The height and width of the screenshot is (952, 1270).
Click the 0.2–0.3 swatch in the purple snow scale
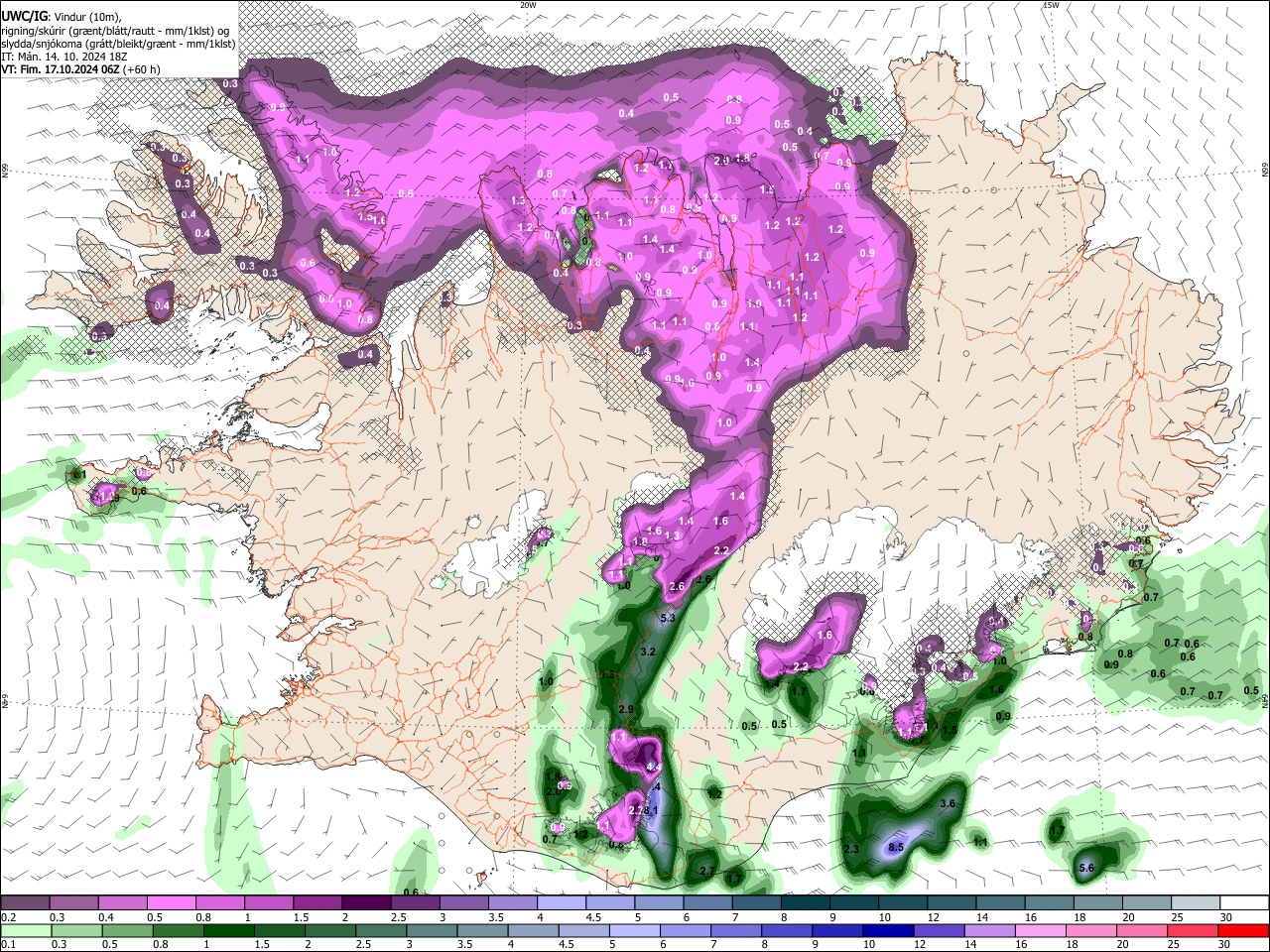(x=25, y=903)
